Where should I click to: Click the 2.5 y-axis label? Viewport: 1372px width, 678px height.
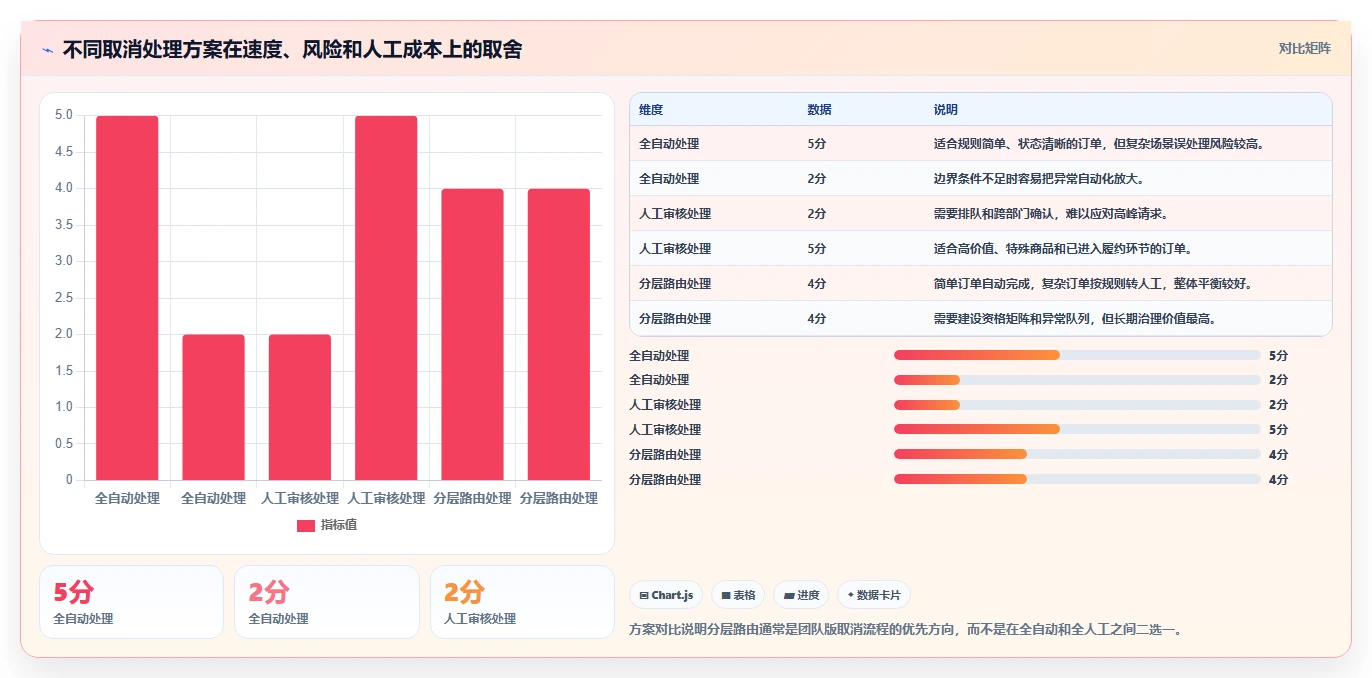[63, 298]
